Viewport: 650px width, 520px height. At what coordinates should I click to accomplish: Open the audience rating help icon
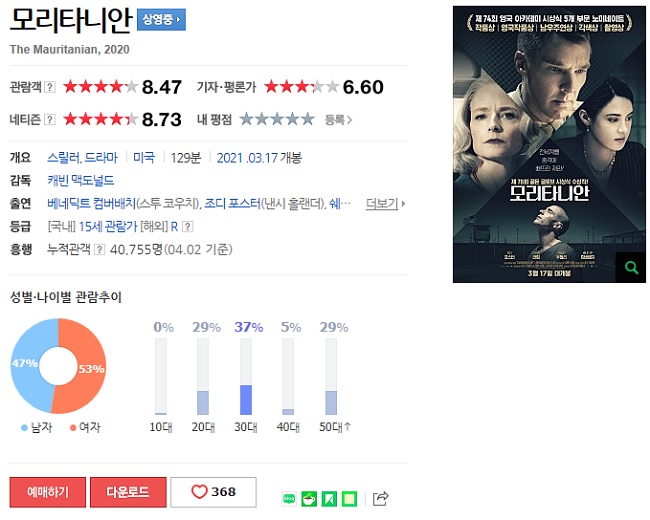(50, 87)
